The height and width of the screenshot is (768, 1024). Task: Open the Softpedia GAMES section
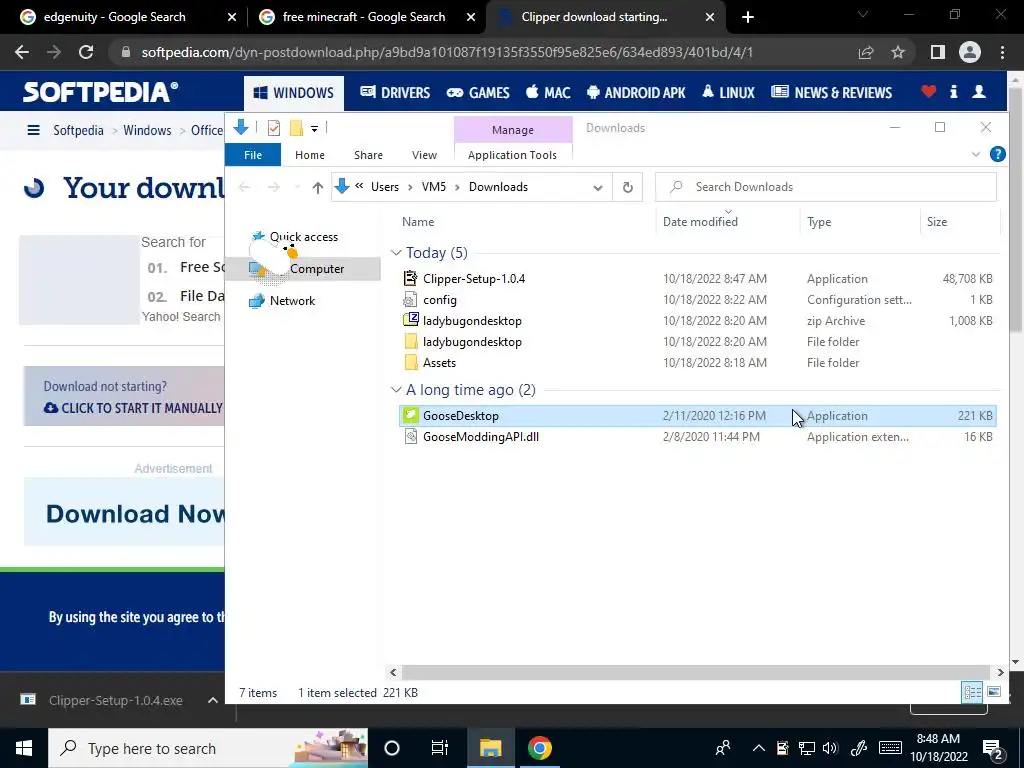(478, 93)
